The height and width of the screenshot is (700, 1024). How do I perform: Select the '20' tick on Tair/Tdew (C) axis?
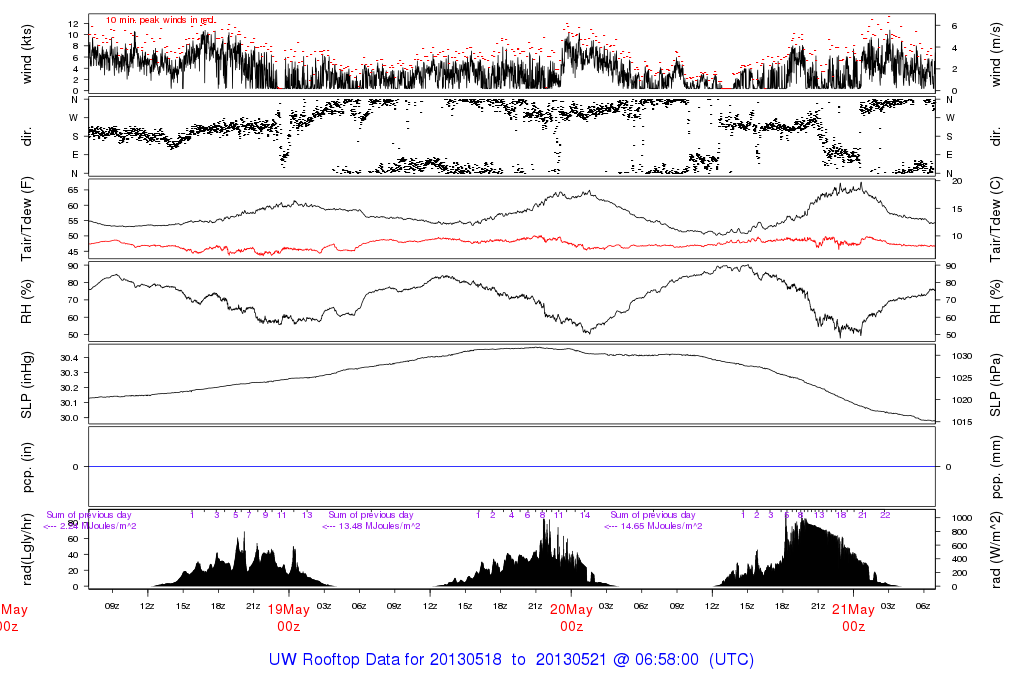pos(957,181)
